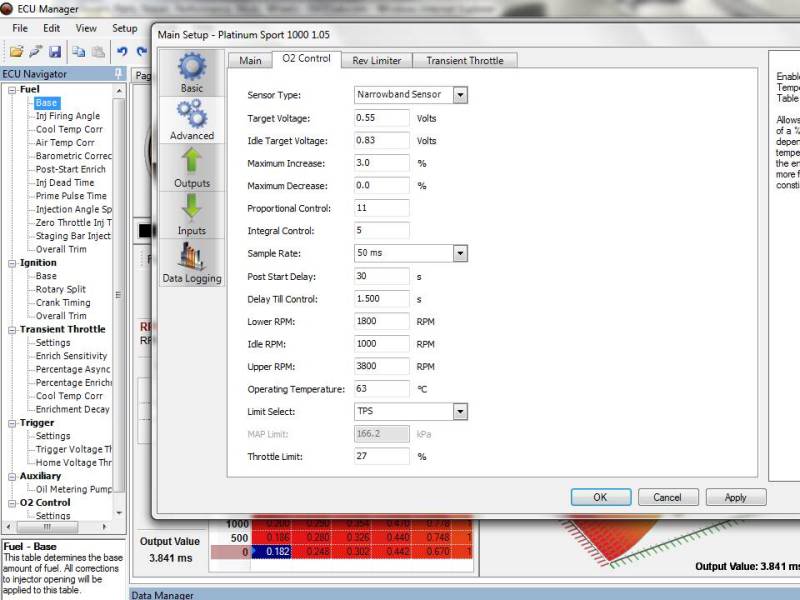Click the Copy toolbar icon

[x=79, y=51]
